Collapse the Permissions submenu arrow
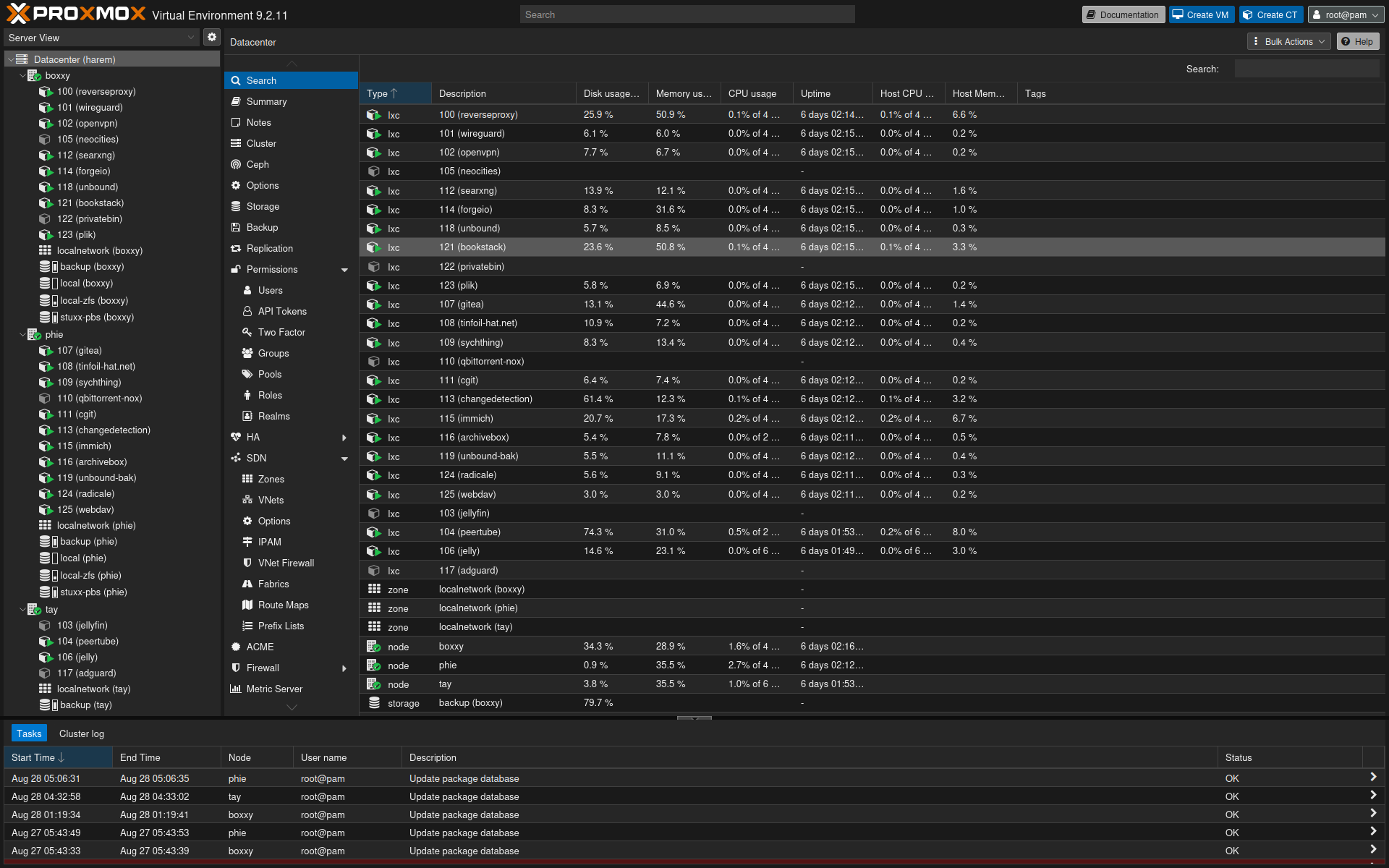This screenshot has height=868, width=1389. pos(344,270)
